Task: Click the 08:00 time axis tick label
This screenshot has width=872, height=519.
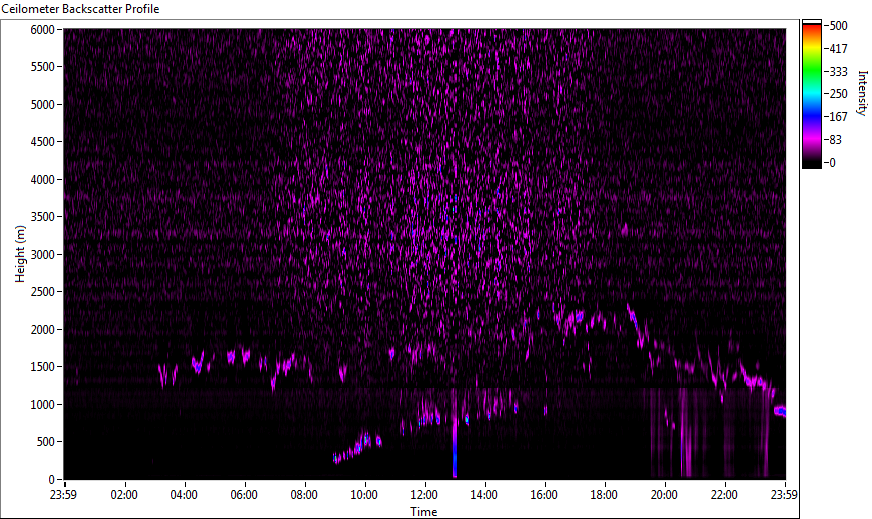Action: click(x=304, y=495)
